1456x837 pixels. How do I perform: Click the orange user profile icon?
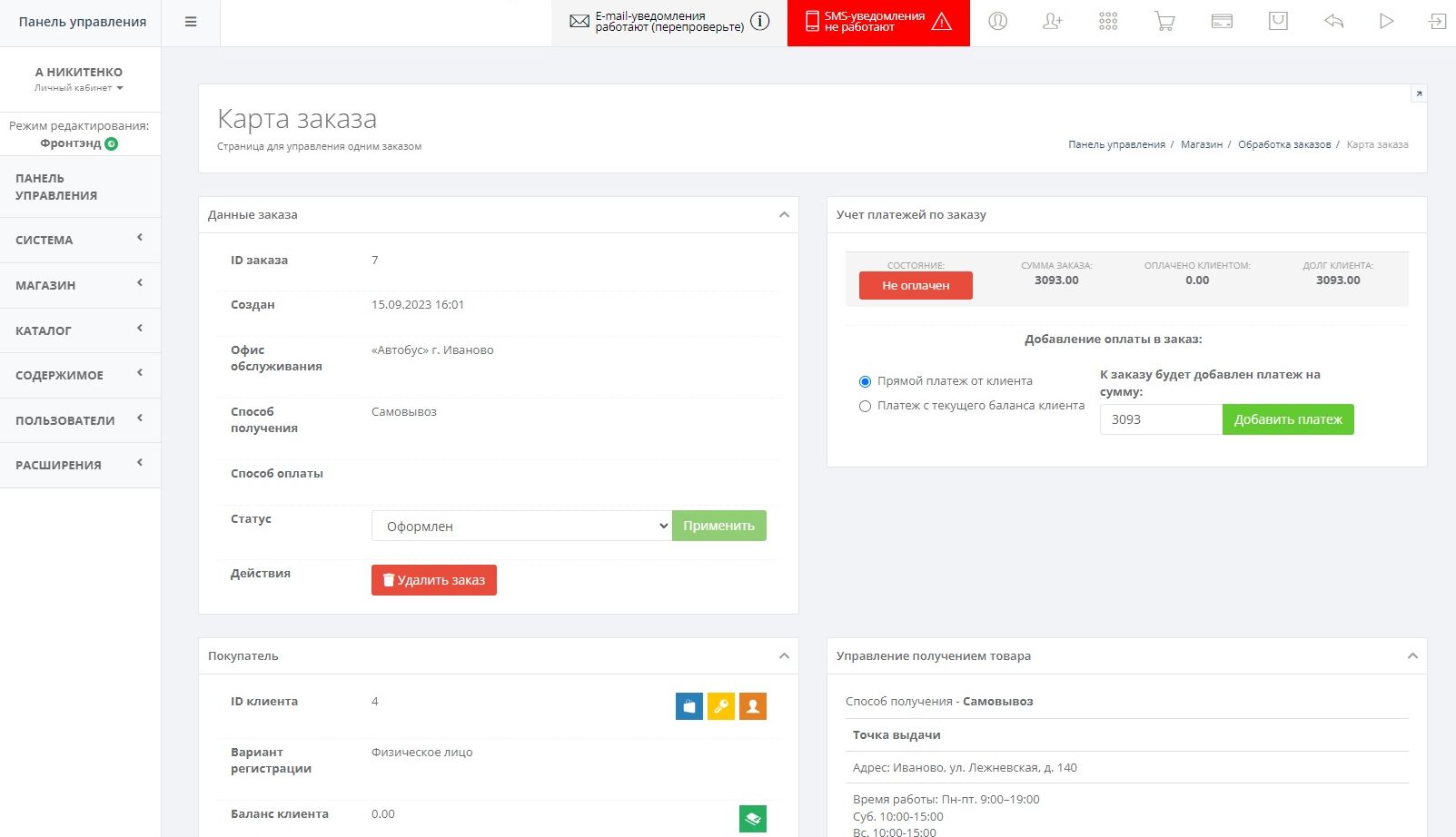click(753, 706)
